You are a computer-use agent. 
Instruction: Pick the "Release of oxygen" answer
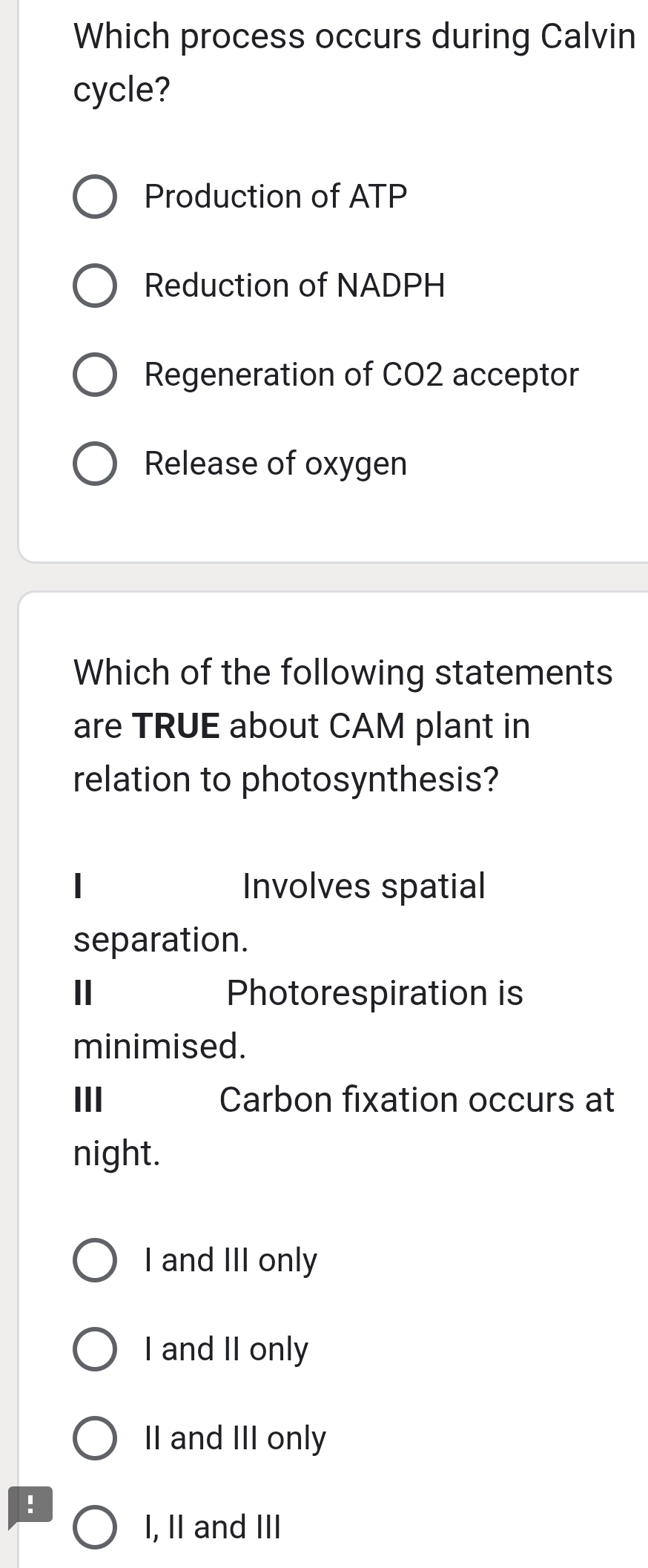[x=95, y=464]
